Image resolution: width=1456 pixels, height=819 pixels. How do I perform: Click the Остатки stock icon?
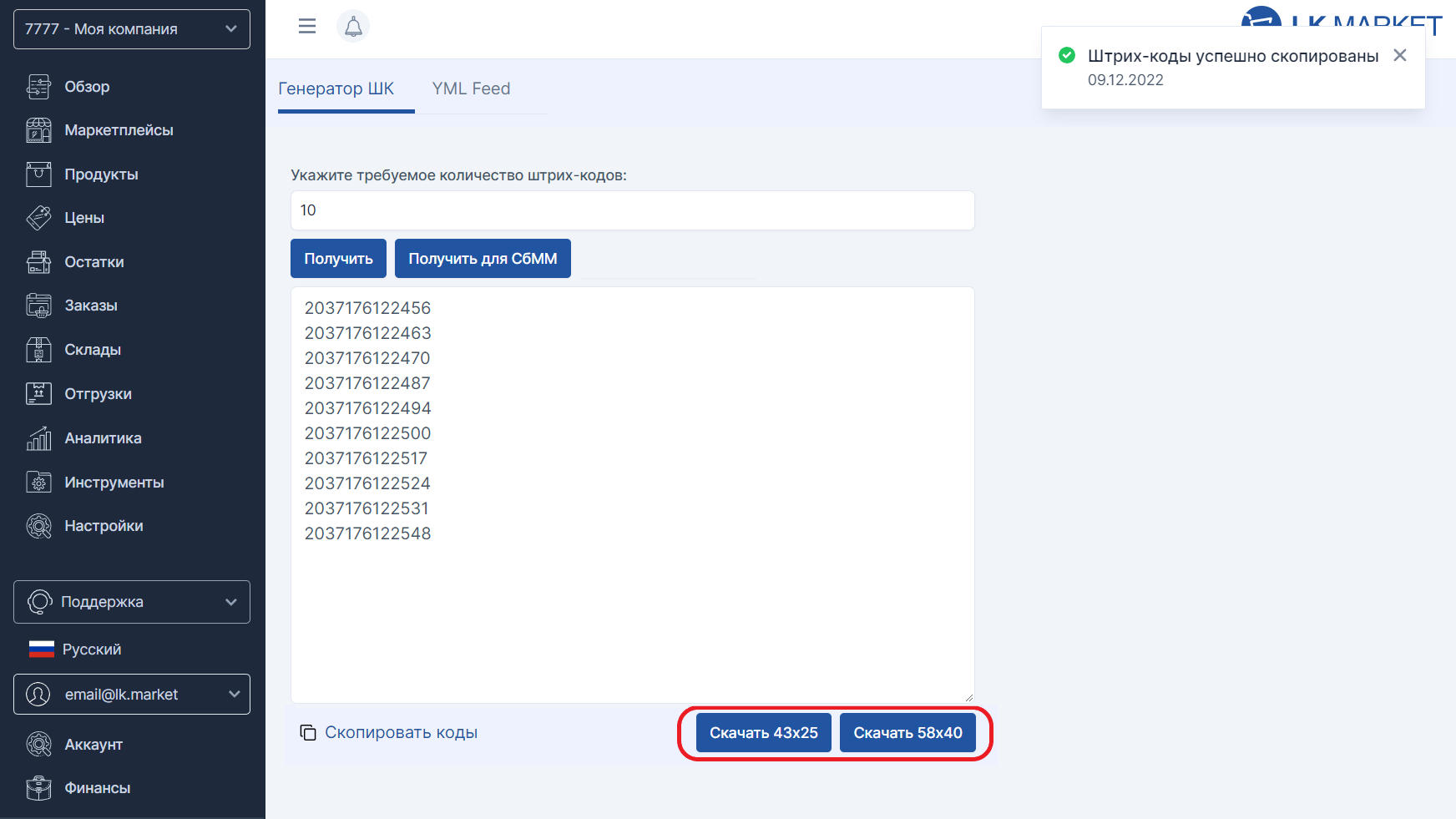[38, 262]
